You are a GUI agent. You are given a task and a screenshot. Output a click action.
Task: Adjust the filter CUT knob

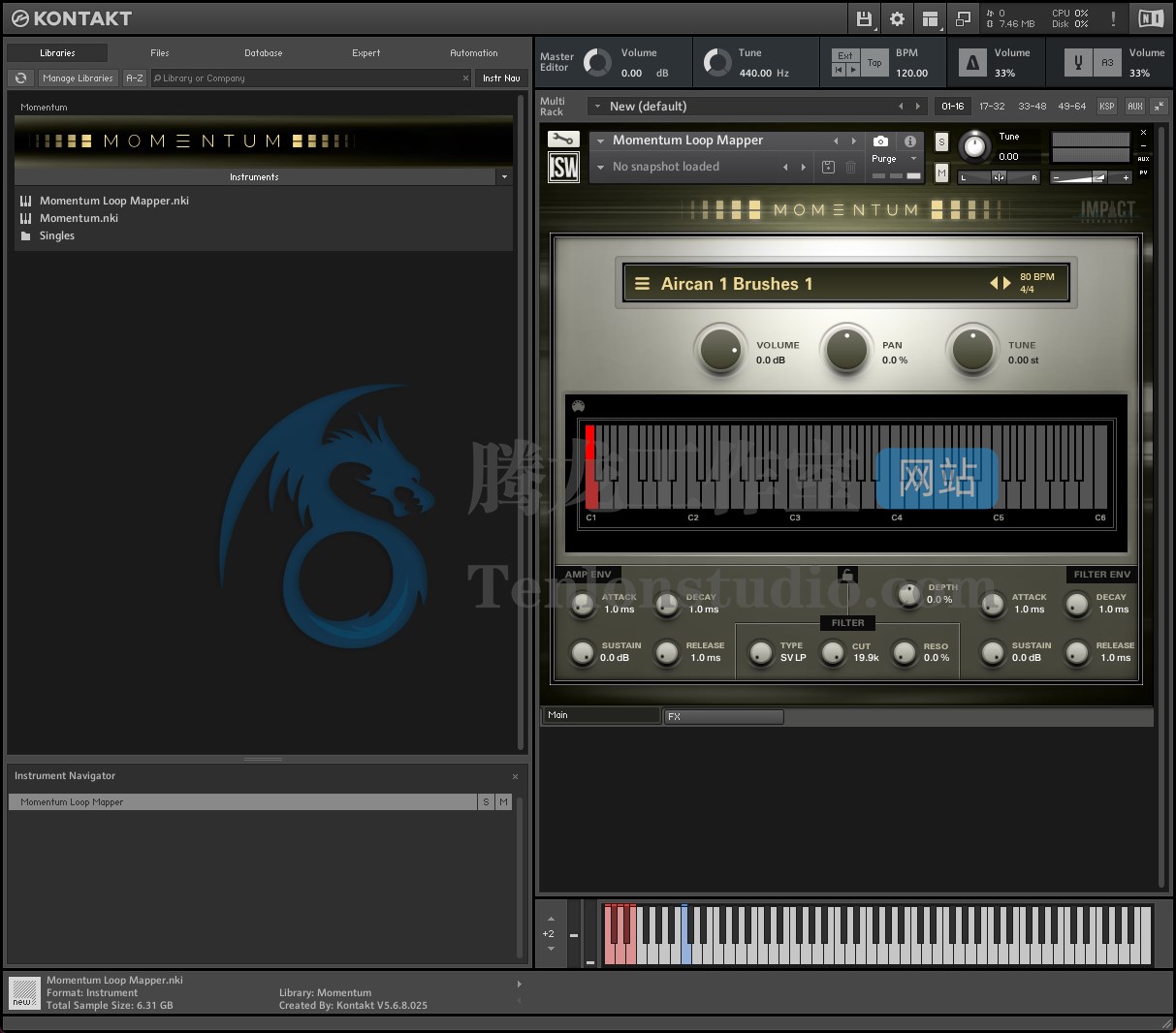(x=833, y=653)
